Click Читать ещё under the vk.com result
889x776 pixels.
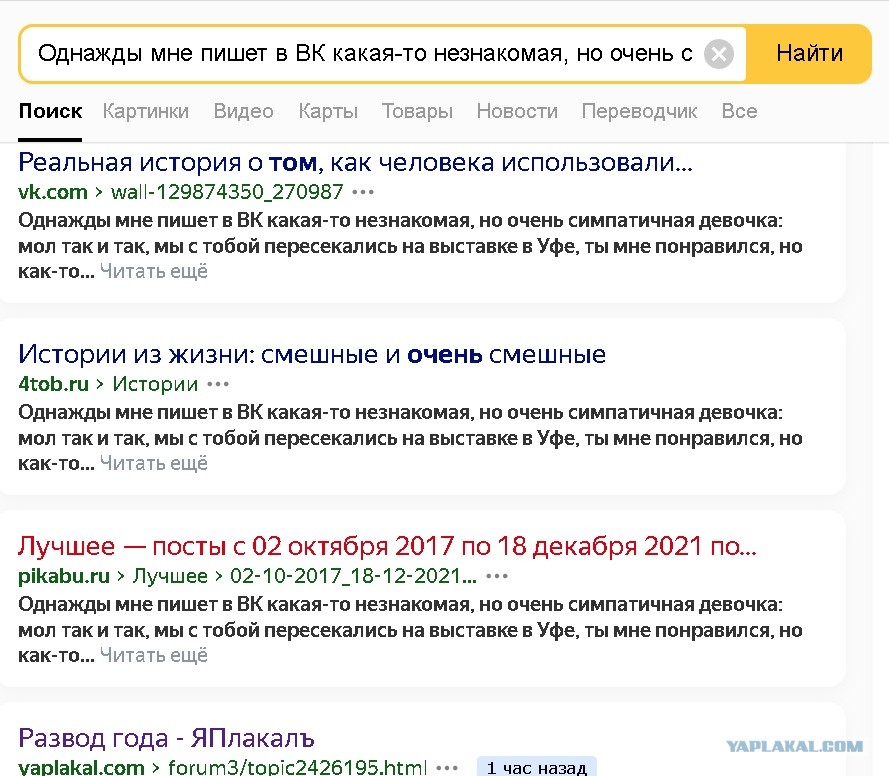pyautogui.click(x=154, y=271)
